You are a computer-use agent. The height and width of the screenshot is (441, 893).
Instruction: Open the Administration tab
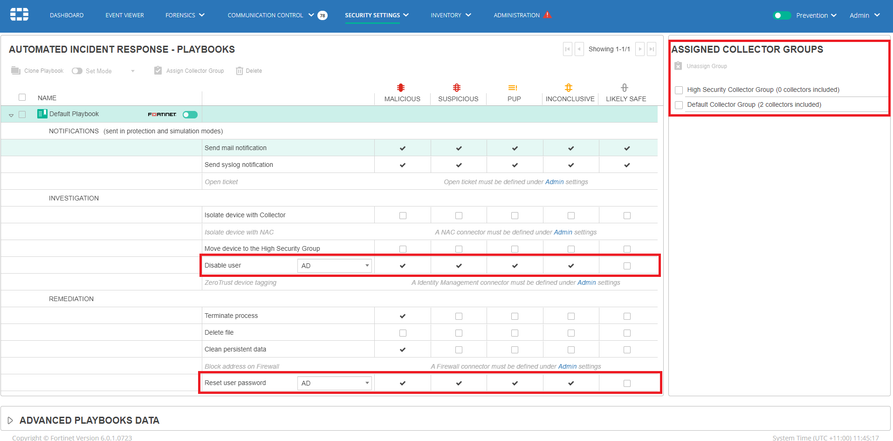pos(517,15)
